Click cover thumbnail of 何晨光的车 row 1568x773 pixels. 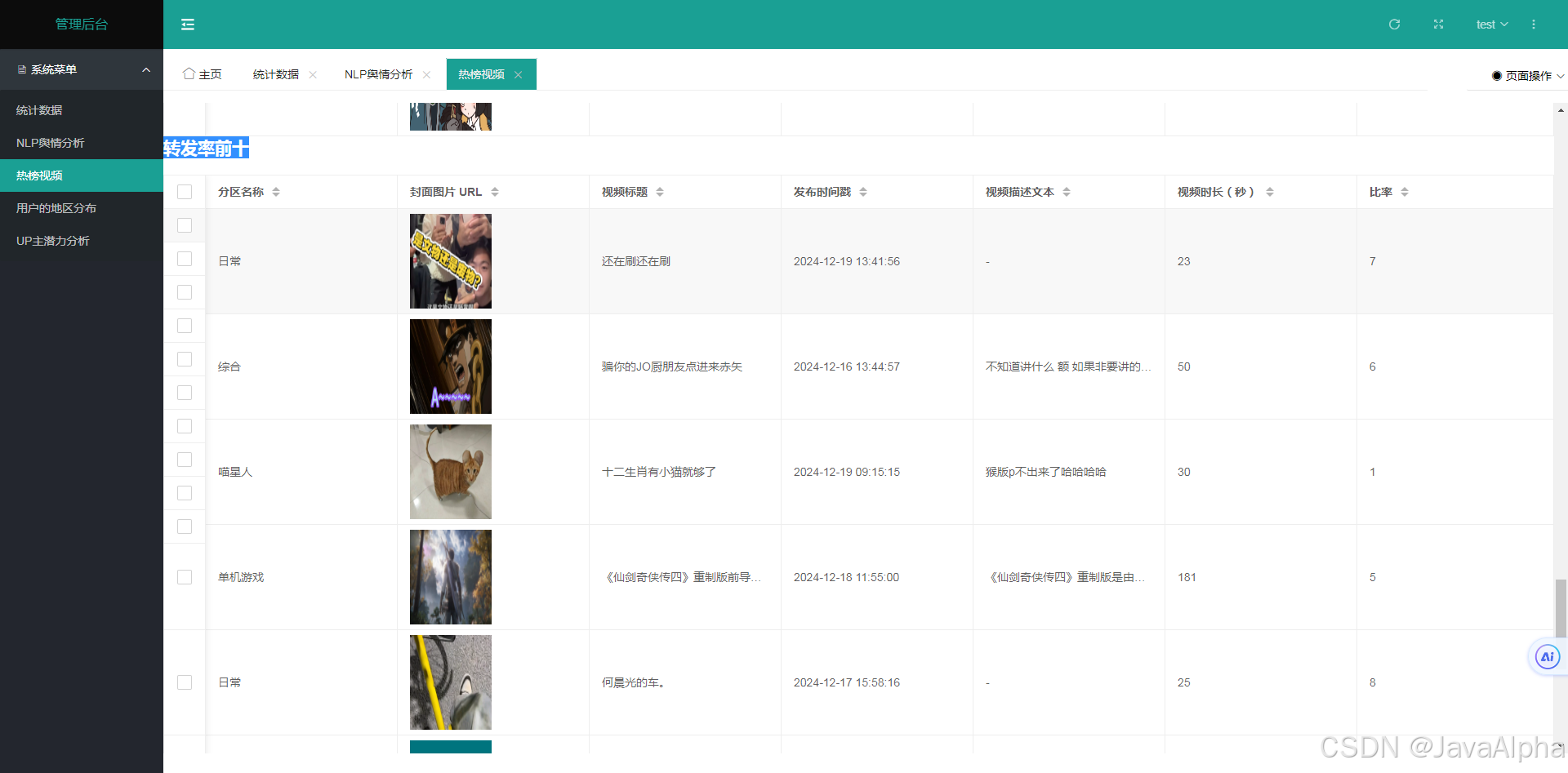pyautogui.click(x=451, y=682)
